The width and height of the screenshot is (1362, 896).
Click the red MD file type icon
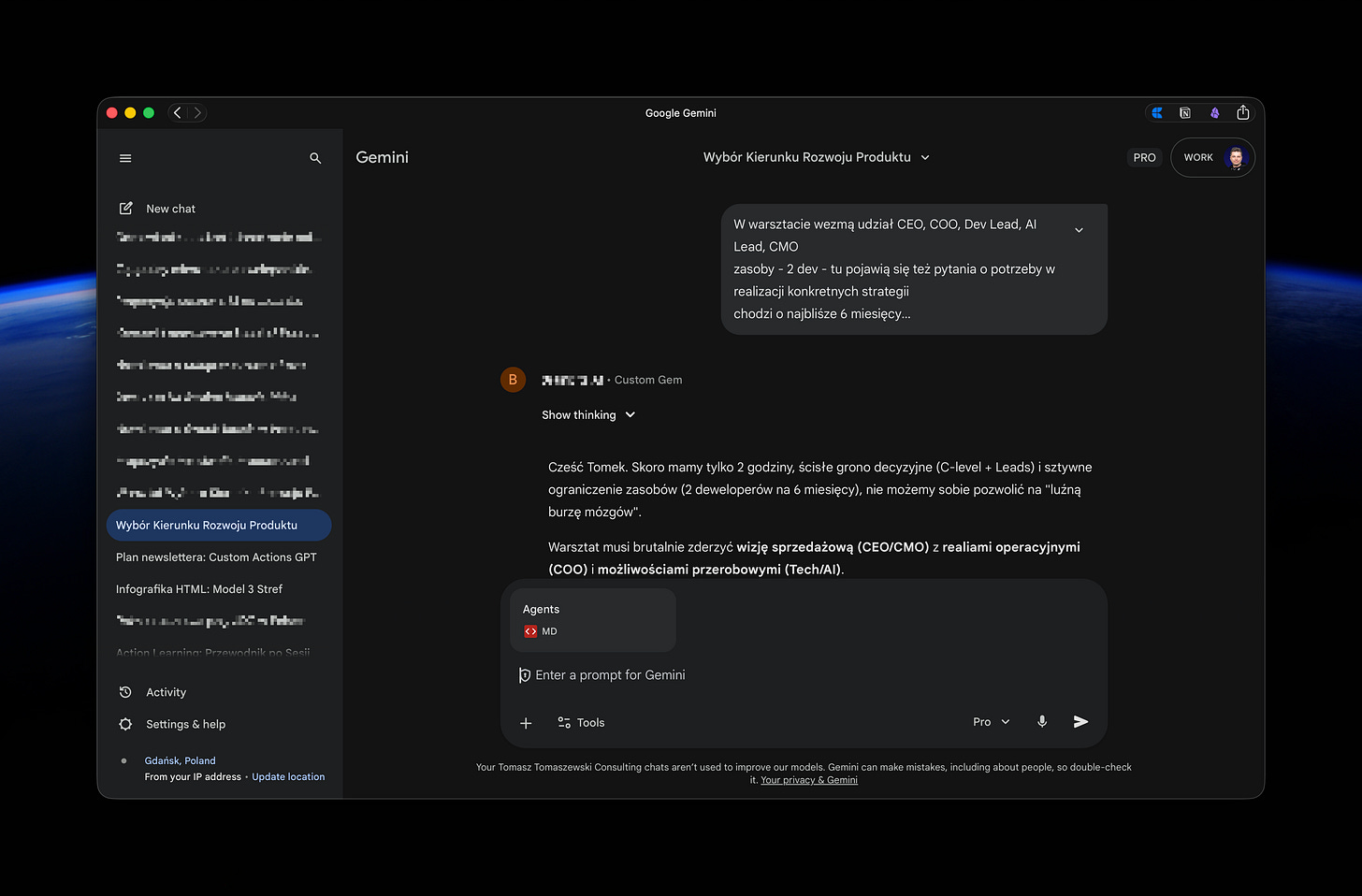(x=530, y=631)
